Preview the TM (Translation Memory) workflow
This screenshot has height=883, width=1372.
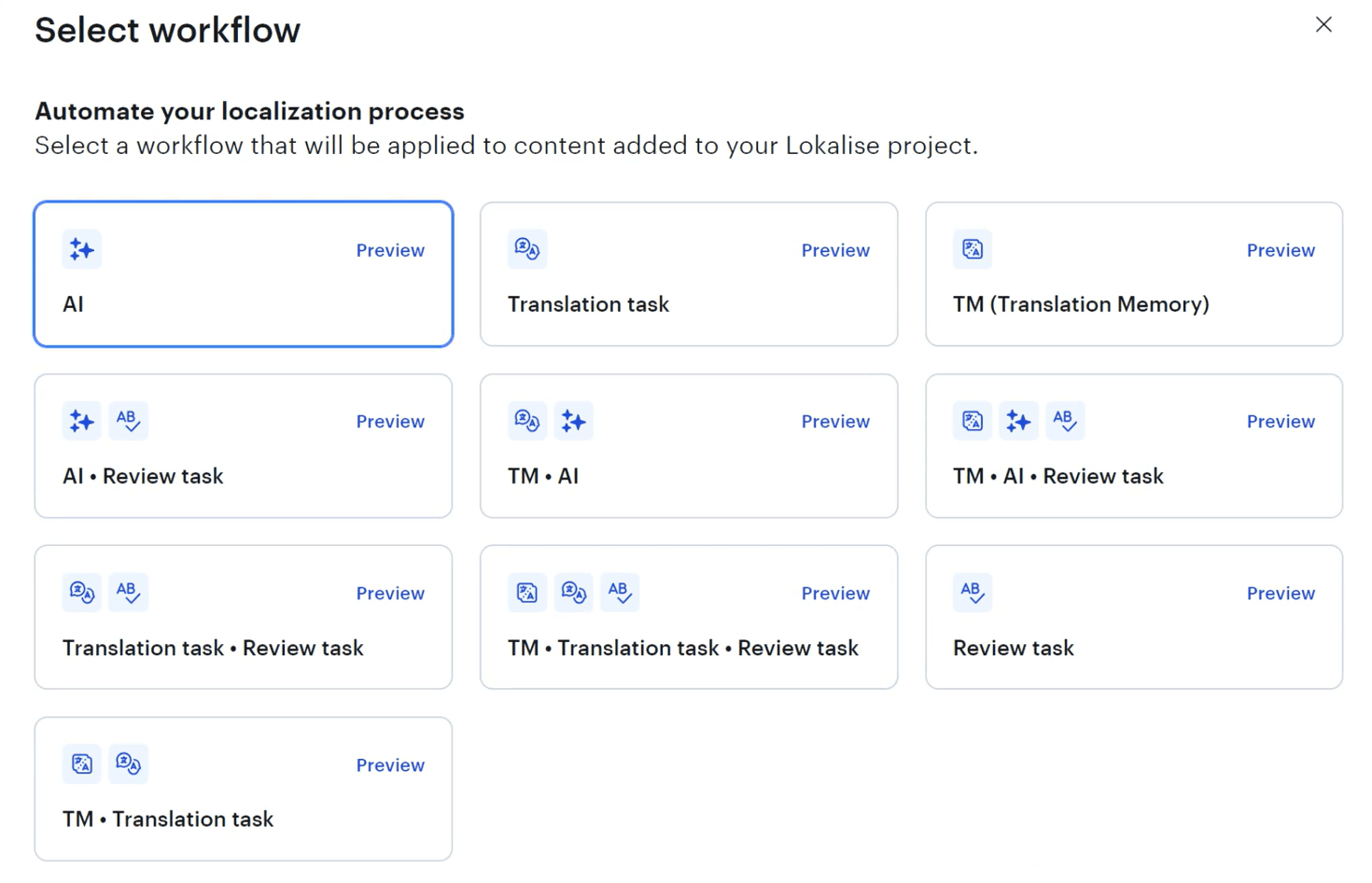[x=1281, y=250]
